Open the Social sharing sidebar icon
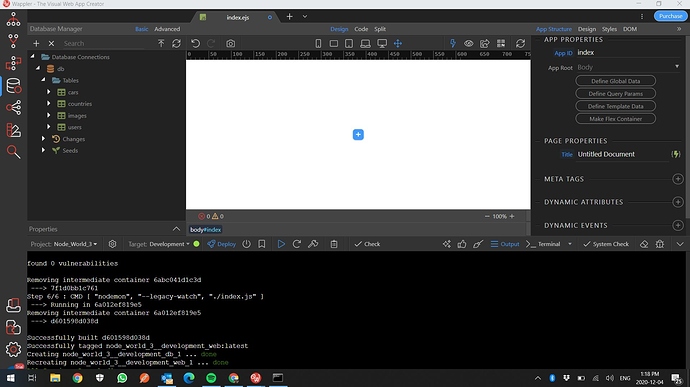This screenshot has width=690, height=387. pyautogui.click(x=13, y=107)
